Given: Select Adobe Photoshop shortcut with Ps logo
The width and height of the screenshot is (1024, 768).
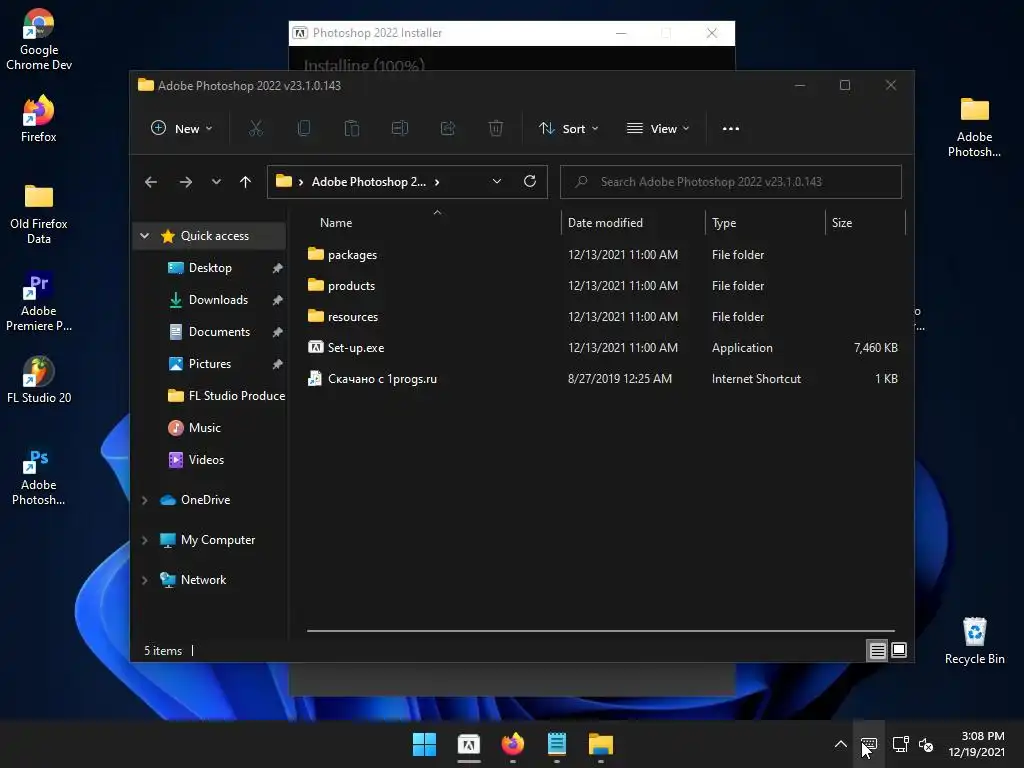Looking at the screenshot, I should point(39,477).
